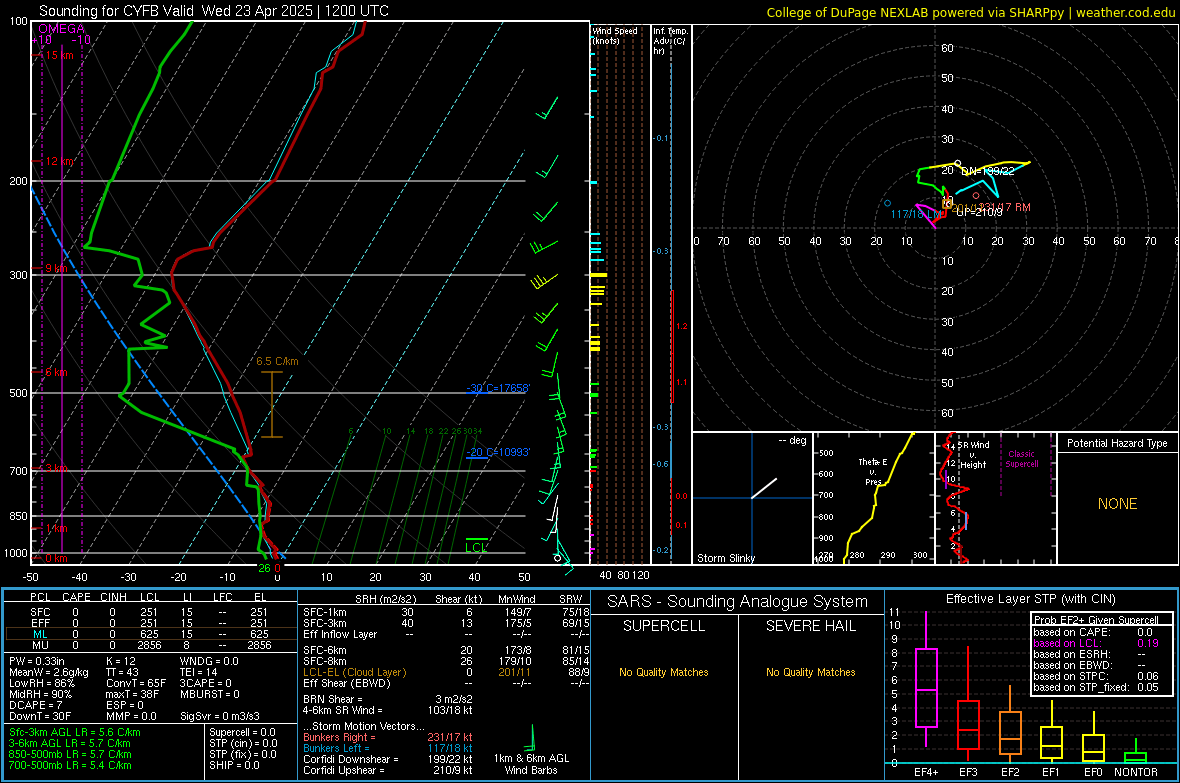Click the 'DownT = 30F' value

40,716
